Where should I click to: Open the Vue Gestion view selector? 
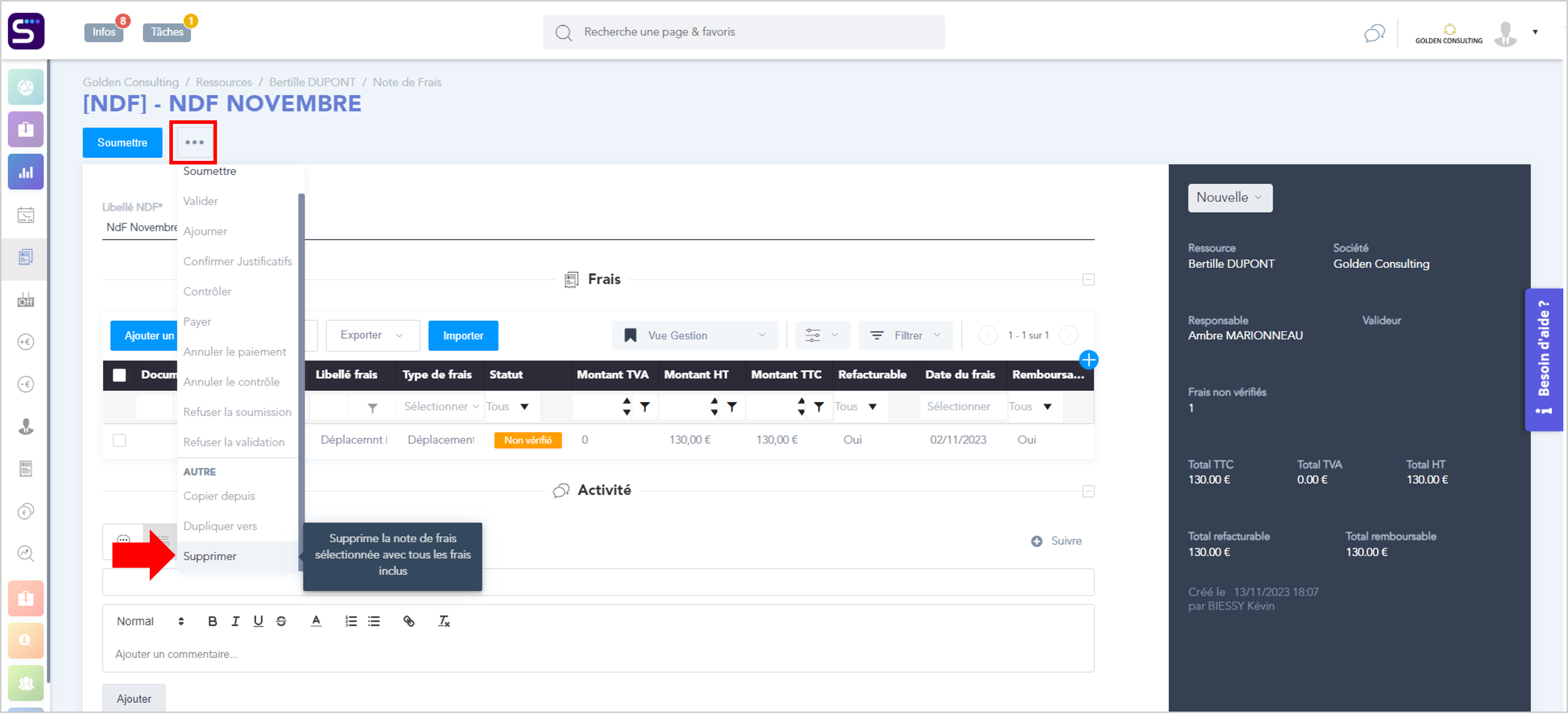point(694,335)
